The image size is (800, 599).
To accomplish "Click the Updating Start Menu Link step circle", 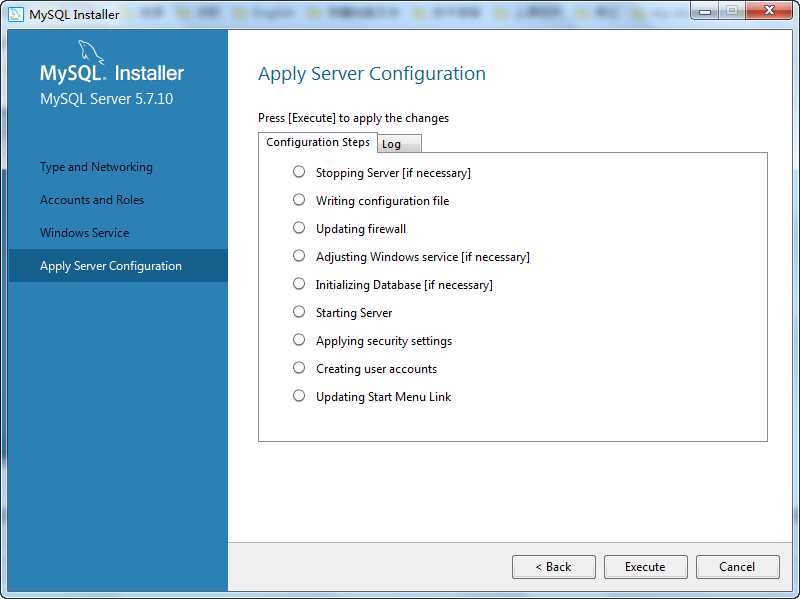I will 299,396.
